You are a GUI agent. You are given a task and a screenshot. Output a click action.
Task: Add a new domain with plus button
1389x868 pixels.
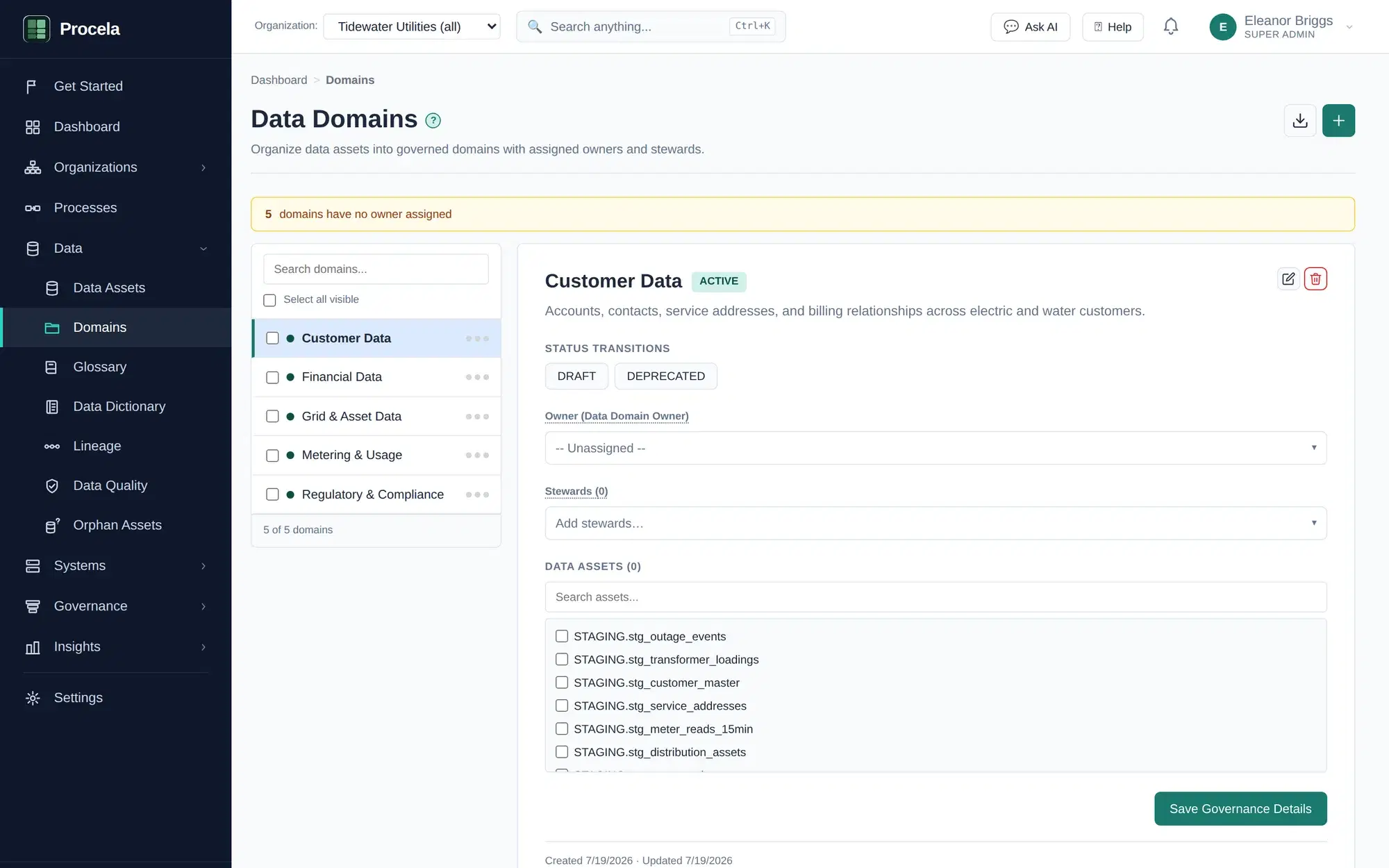click(1338, 121)
